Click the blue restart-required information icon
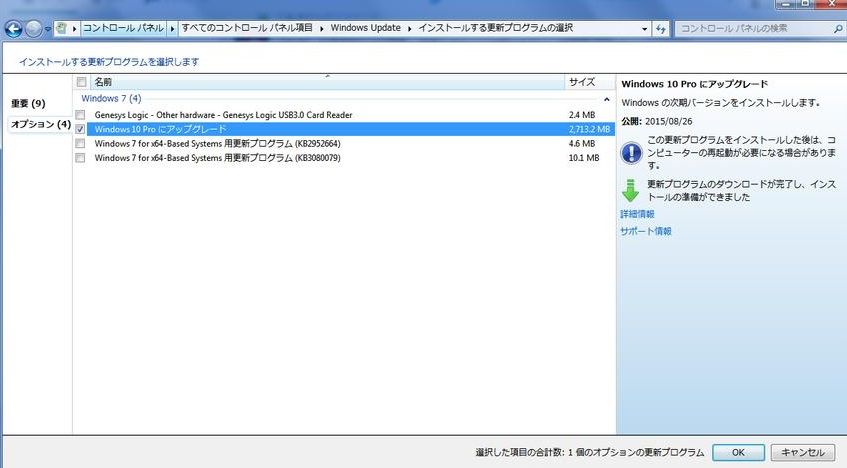This screenshot has height=468, width=847. point(631,153)
